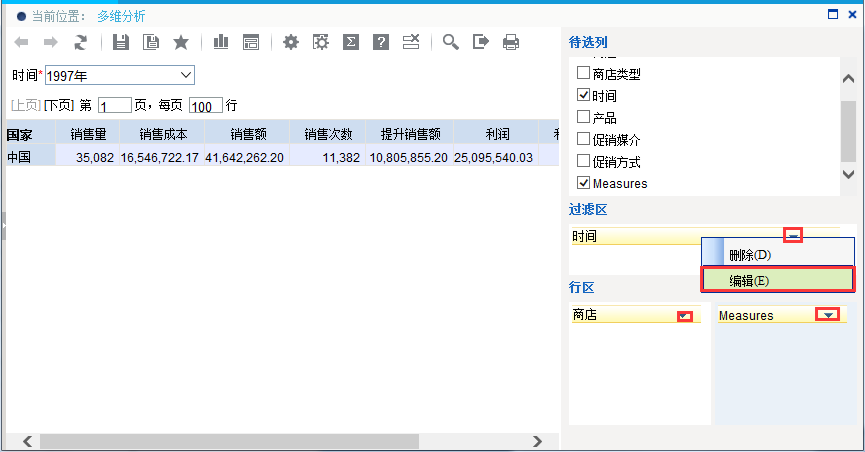Select the 中国 row header cell

31,157
